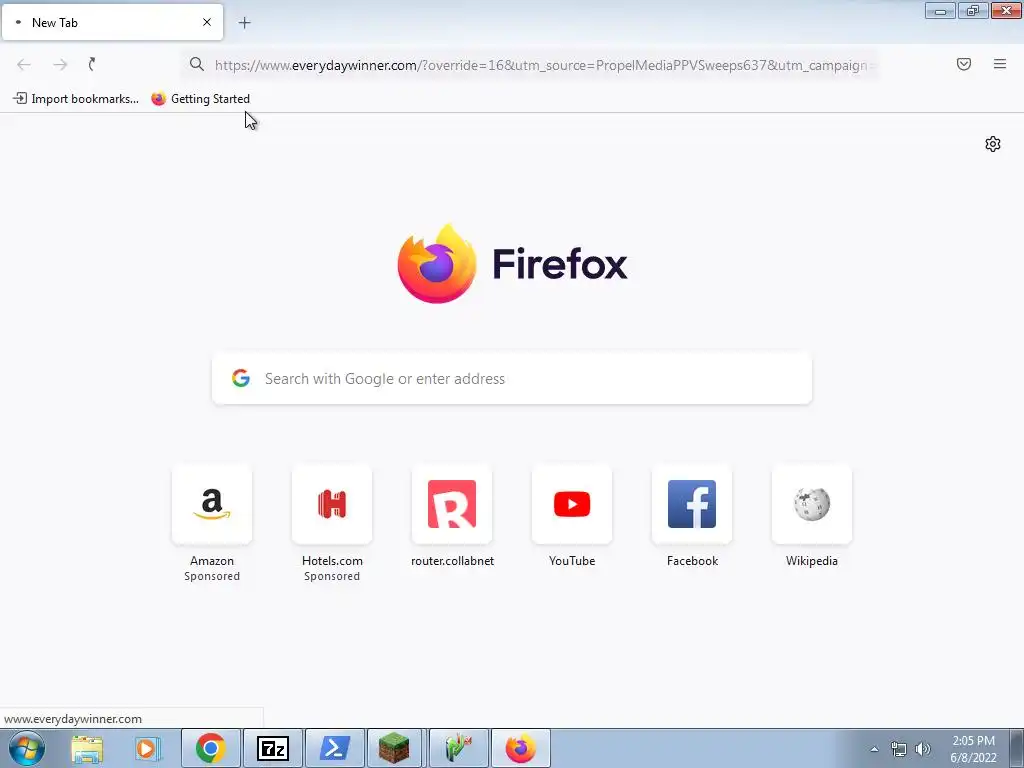Open new tab page settings gear
The width and height of the screenshot is (1024, 768).
[x=993, y=144]
